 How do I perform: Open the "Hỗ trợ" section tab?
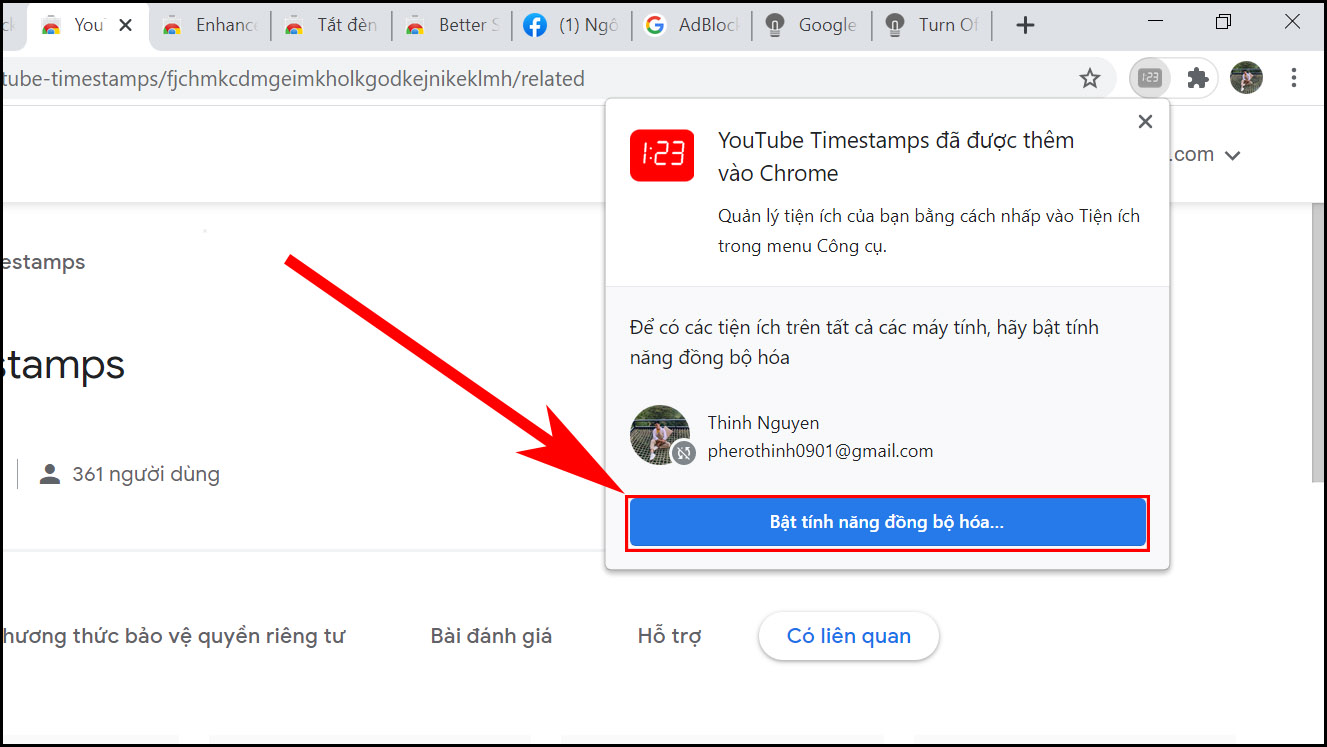[669, 636]
